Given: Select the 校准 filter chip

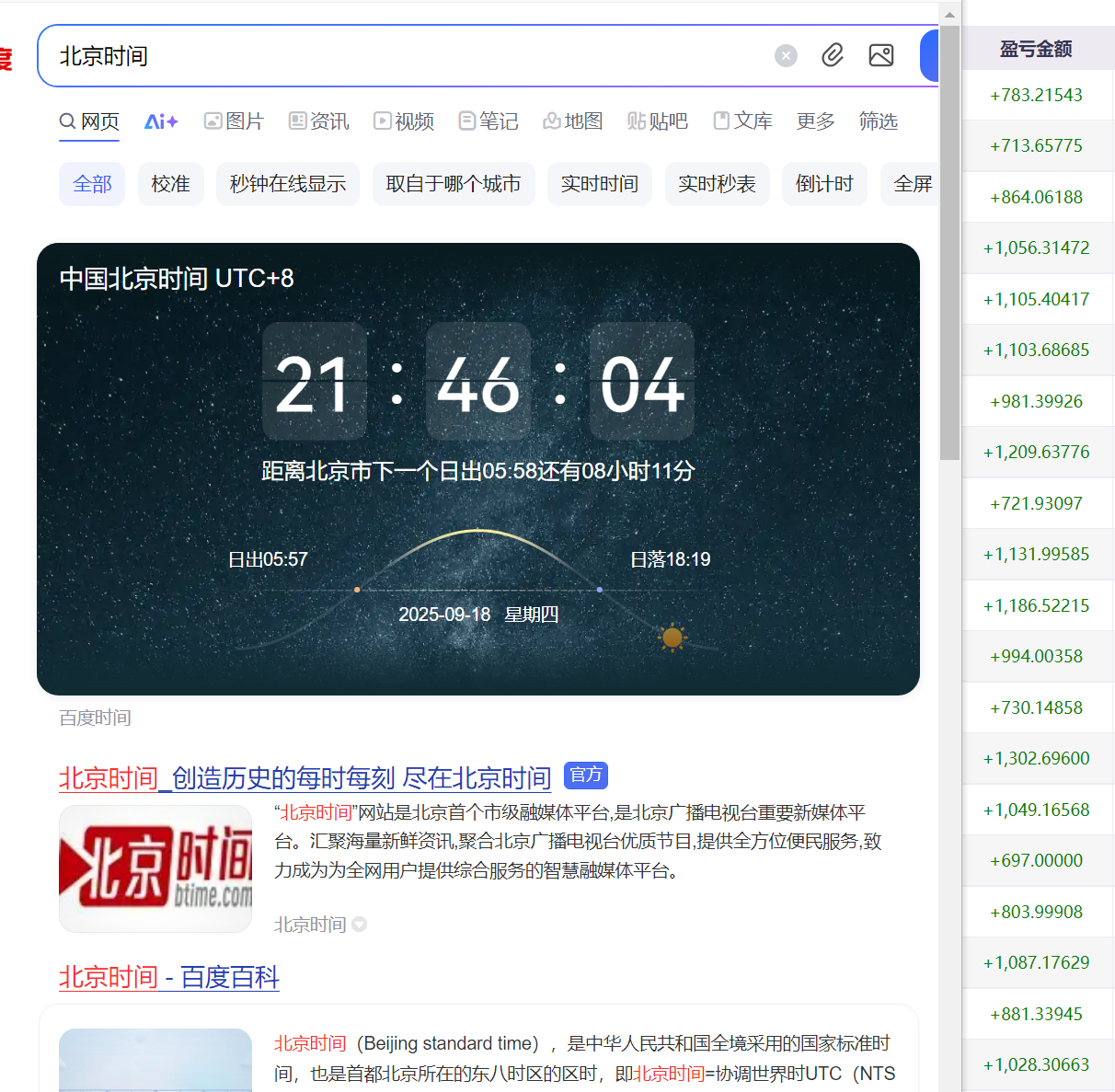Looking at the screenshot, I should pos(170,184).
